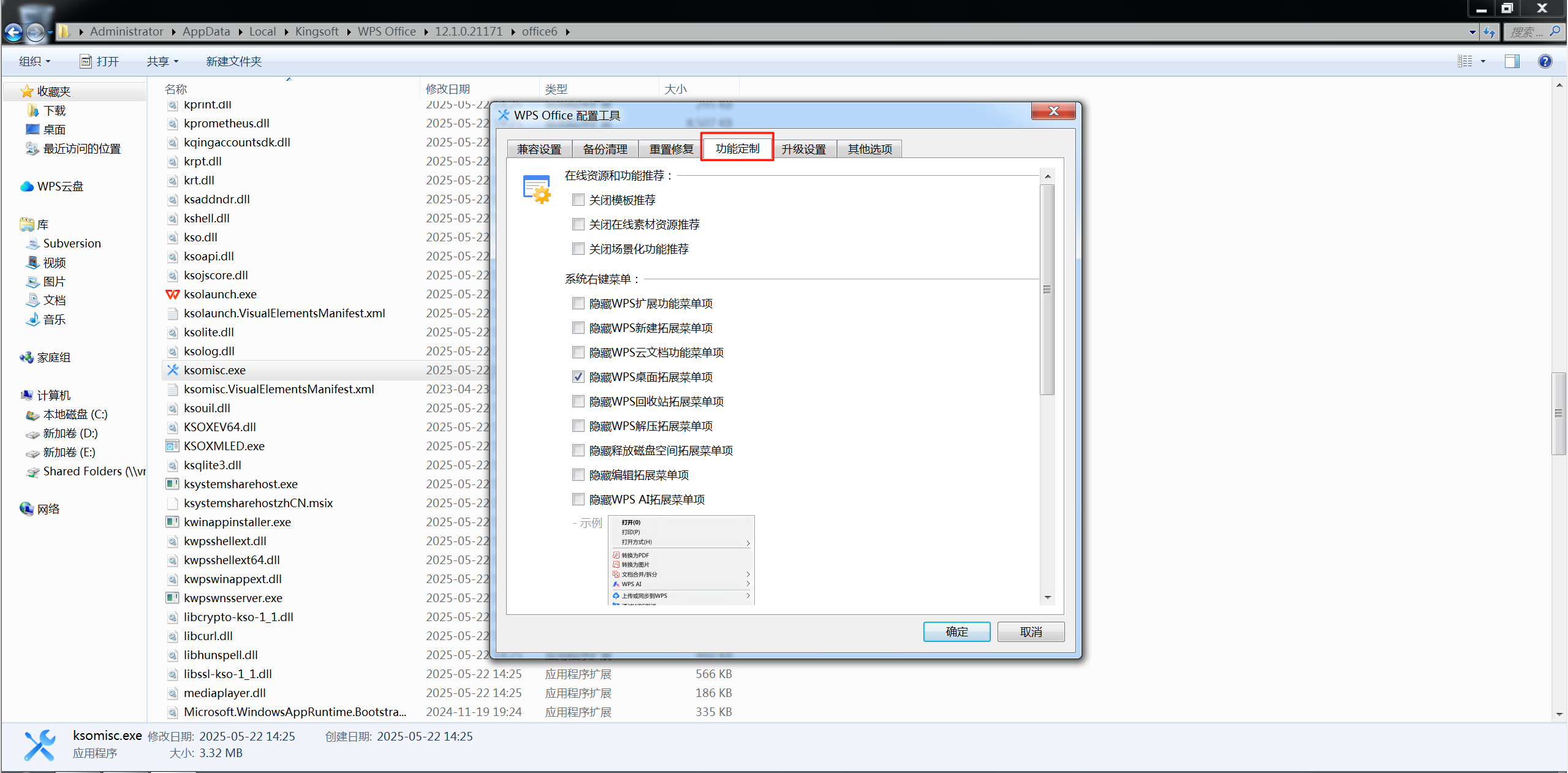Click 打开 in Explorer toolbar
Image resolution: width=1568 pixels, height=773 pixels.
pyautogui.click(x=99, y=61)
